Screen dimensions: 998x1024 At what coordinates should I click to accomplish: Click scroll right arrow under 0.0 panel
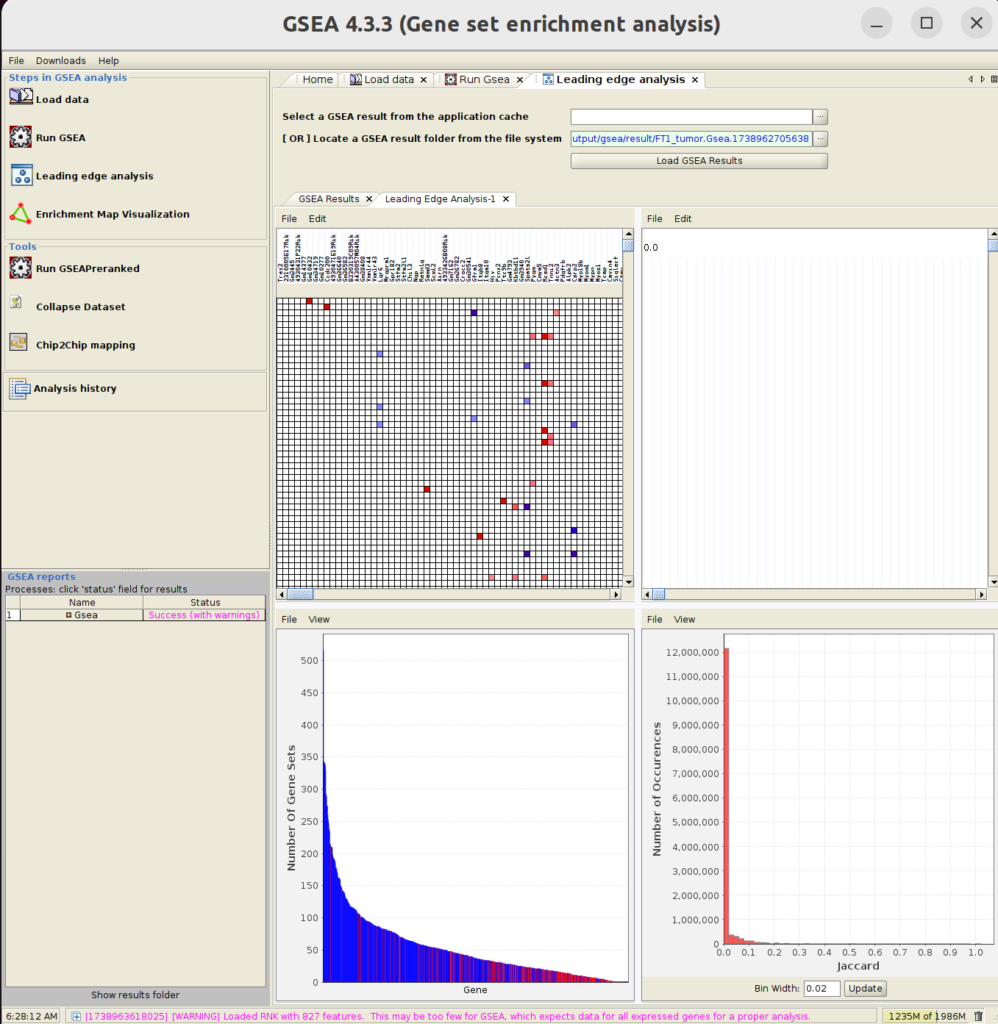(x=982, y=594)
